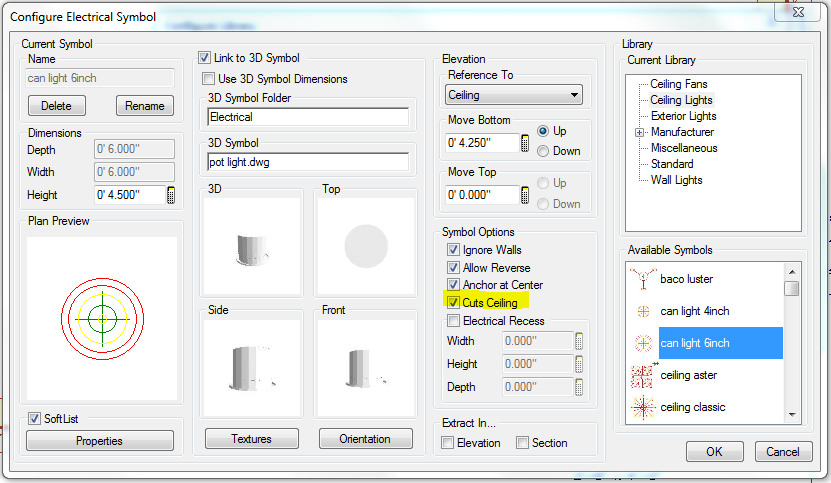Viewport: 831px width, 483px height.
Task: Toggle the Ignore Walls checkbox
Action: pos(453,250)
